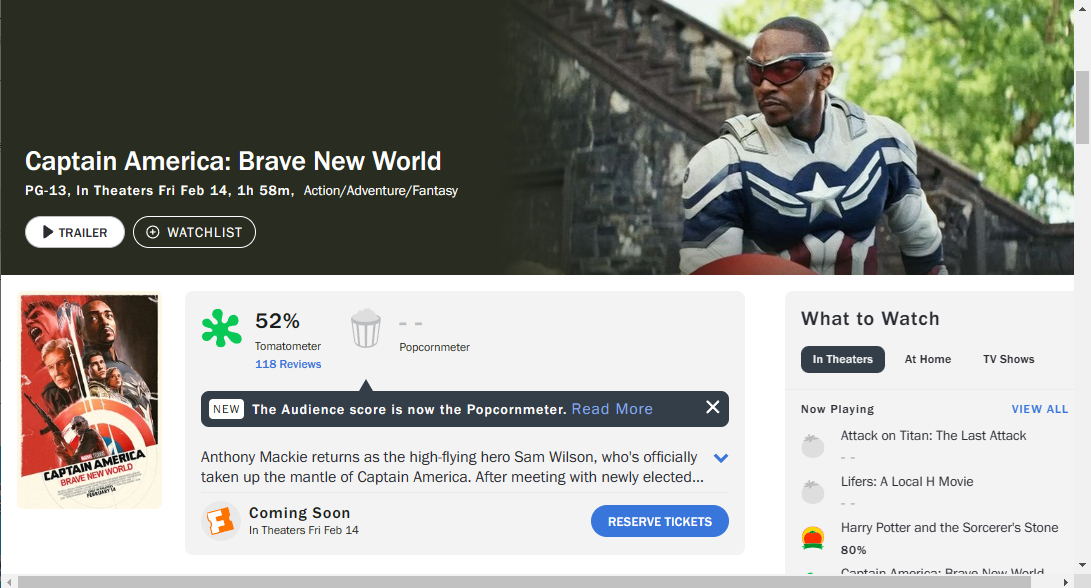Viewport: 1091px width, 588px height.
Task: Switch to the At Home tab
Action: [x=927, y=359]
